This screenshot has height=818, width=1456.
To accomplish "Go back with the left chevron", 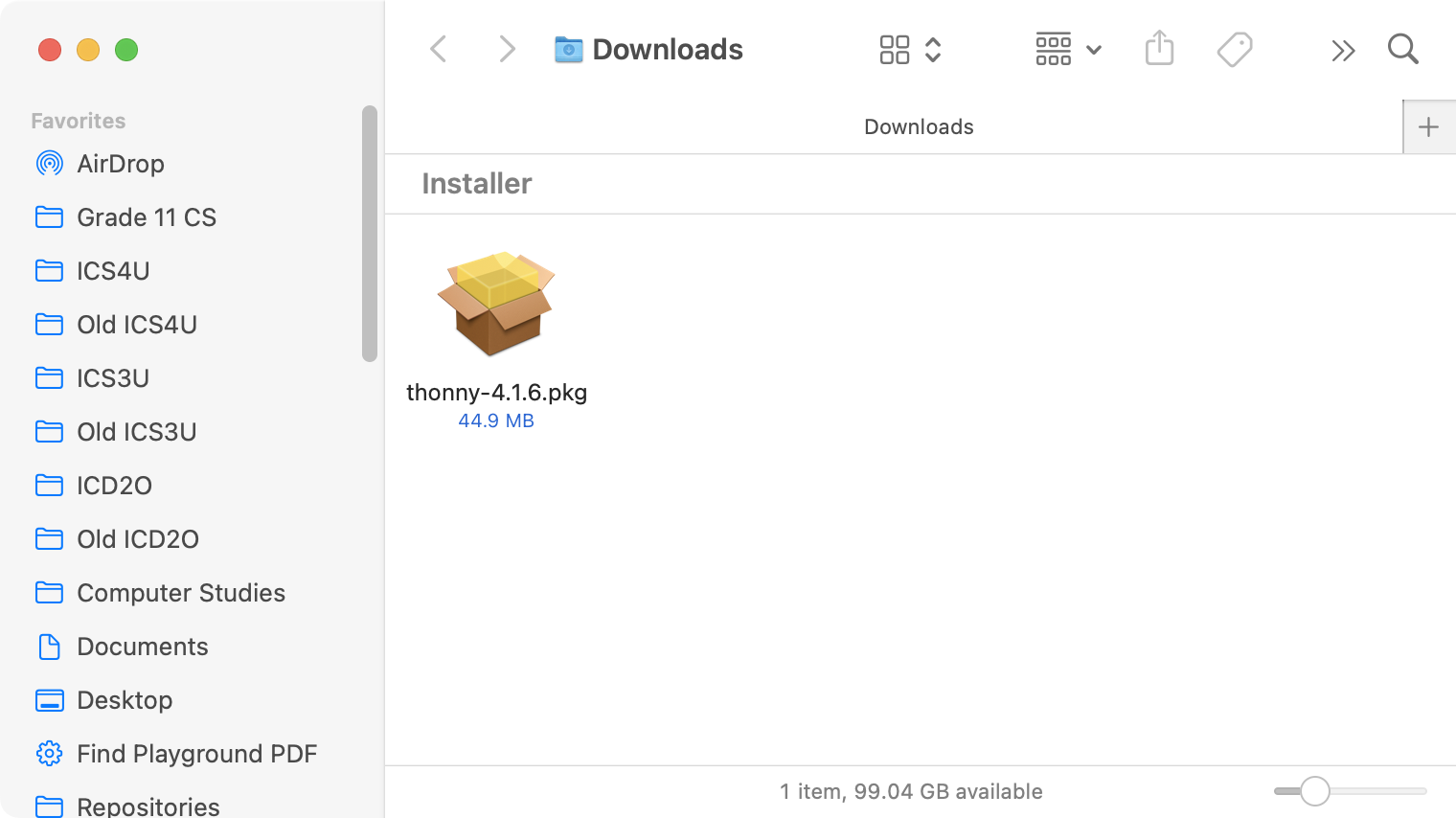I will 439,49.
